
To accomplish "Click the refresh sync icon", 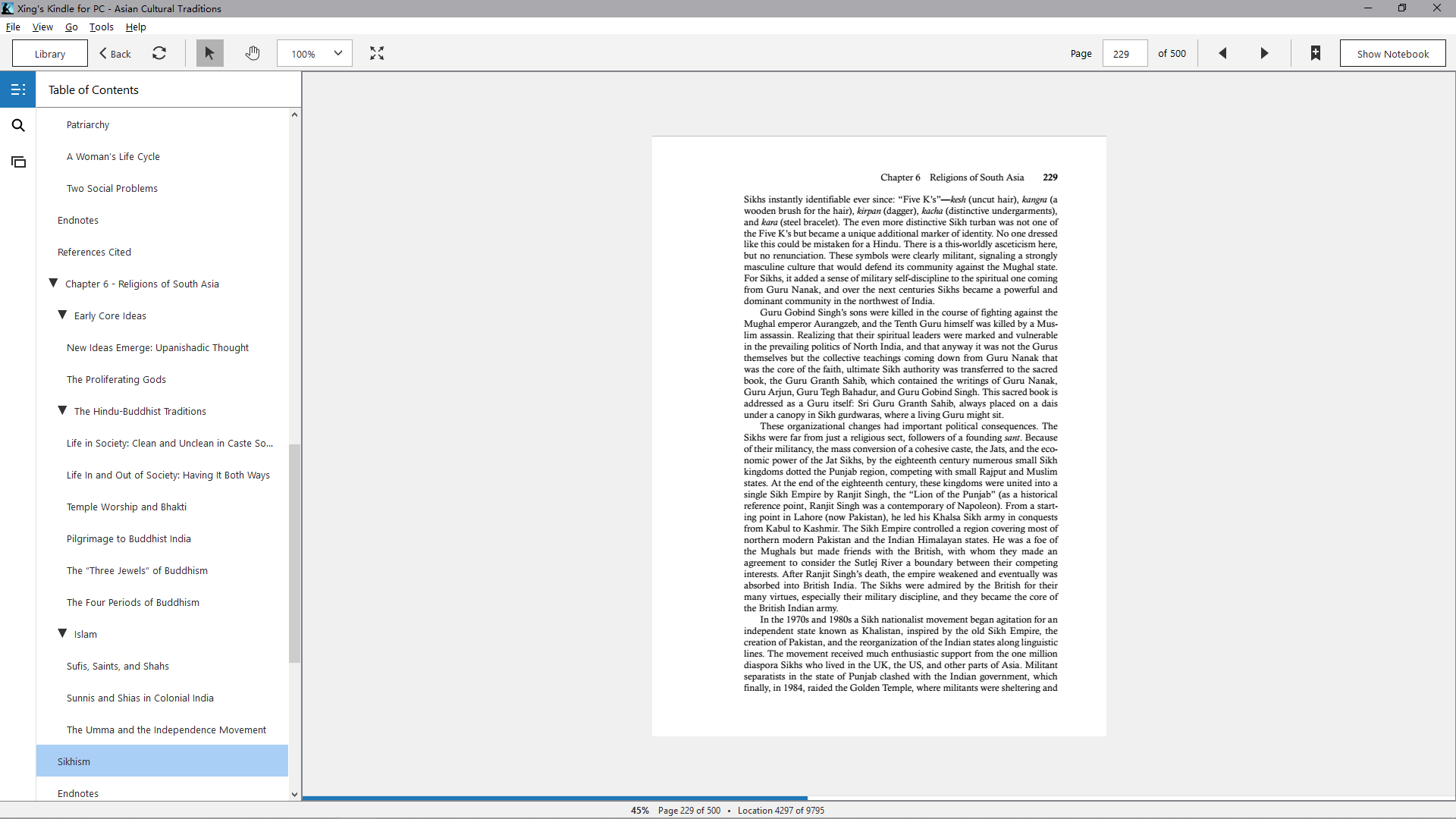I will tap(159, 53).
